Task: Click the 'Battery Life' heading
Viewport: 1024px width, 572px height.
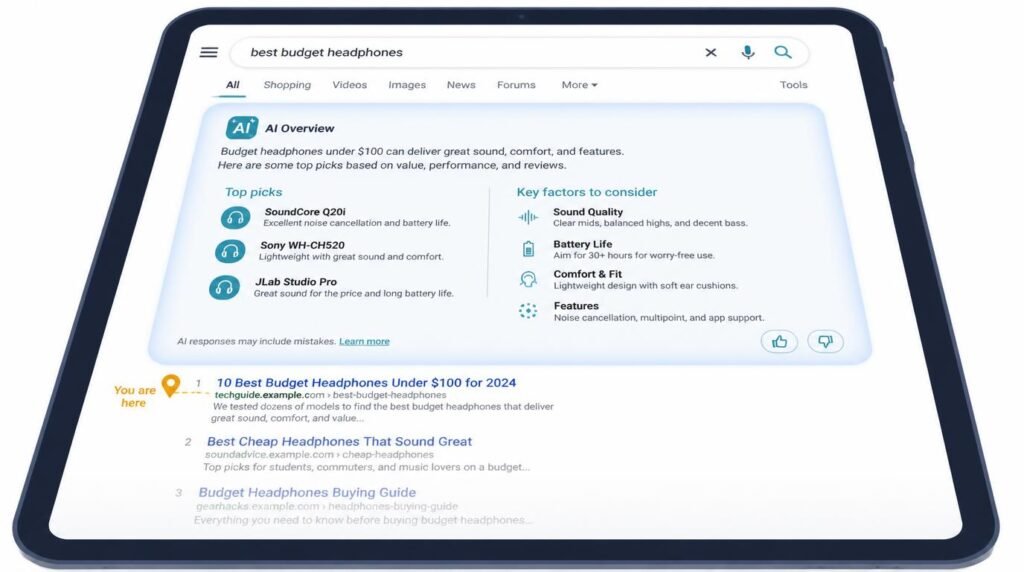Action: click(x=583, y=244)
